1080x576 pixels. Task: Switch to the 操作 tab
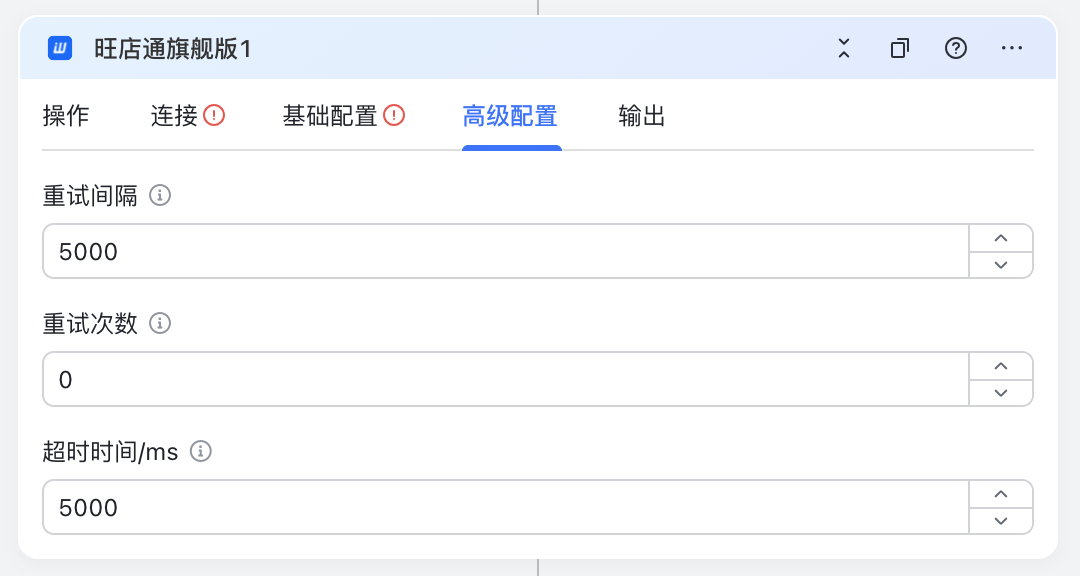[x=65, y=116]
